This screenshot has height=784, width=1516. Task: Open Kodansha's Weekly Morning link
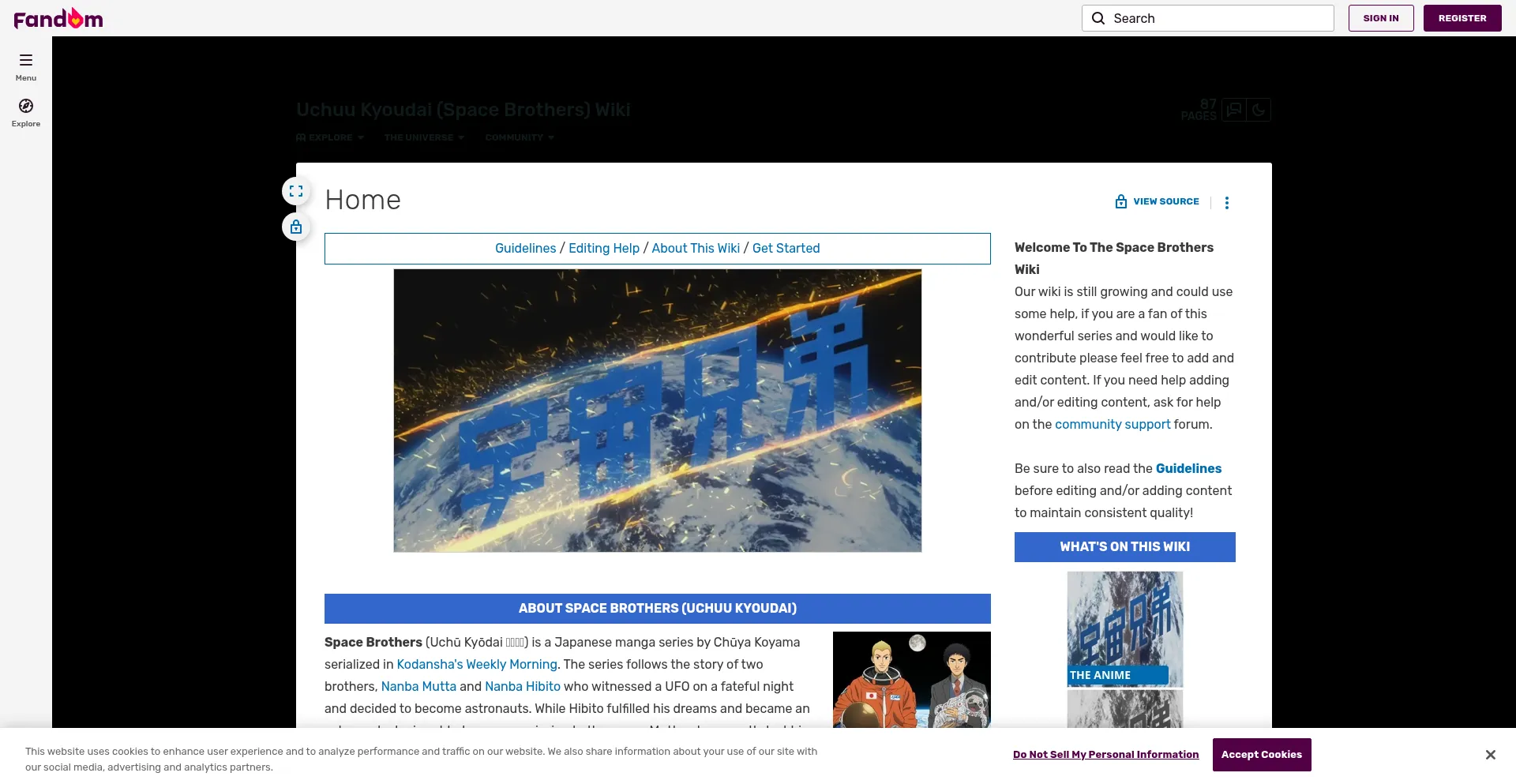tap(477, 664)
